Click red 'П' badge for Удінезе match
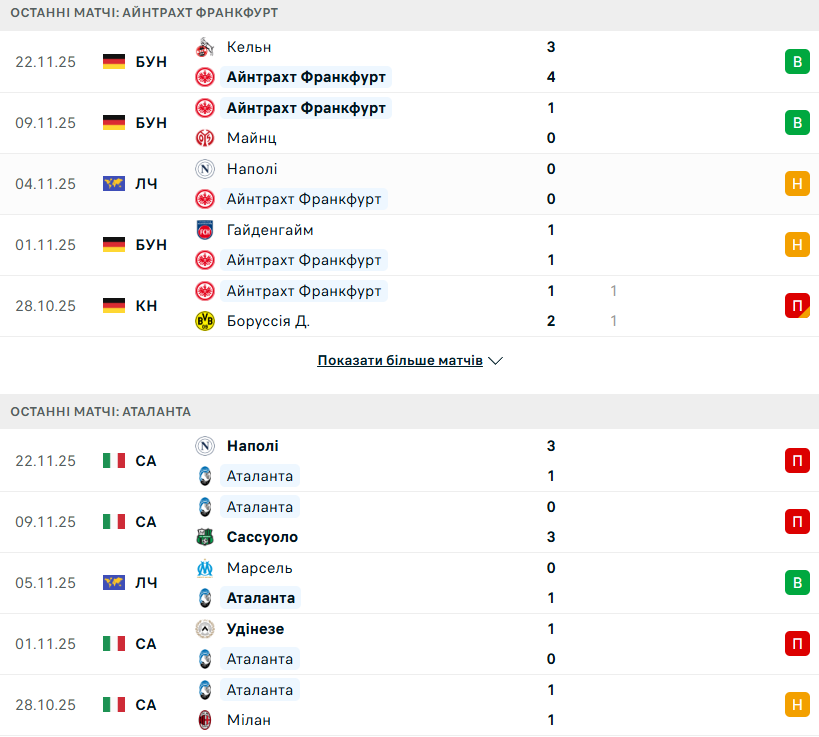 797,644
